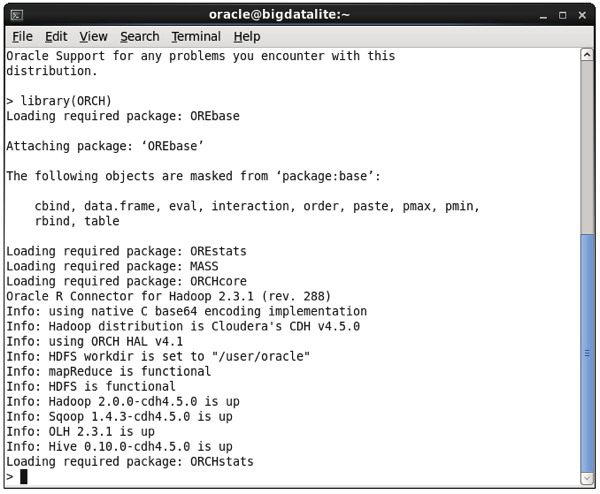Click 'Loading required package: ORCHstats' line
The image size is (600, 494).
(130, 461)
